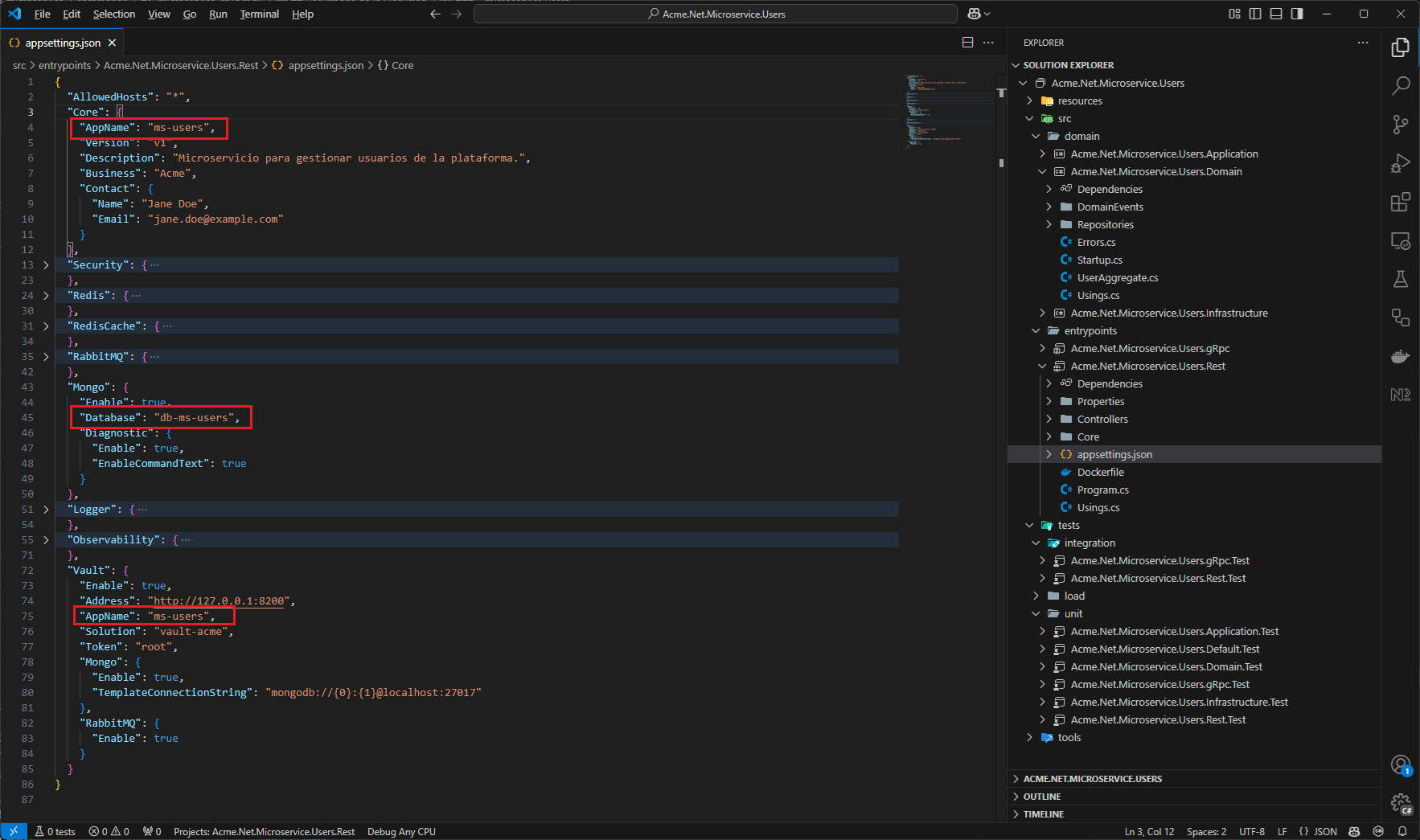Open Explorer views and more actions ellipsis

[1362, 43]
